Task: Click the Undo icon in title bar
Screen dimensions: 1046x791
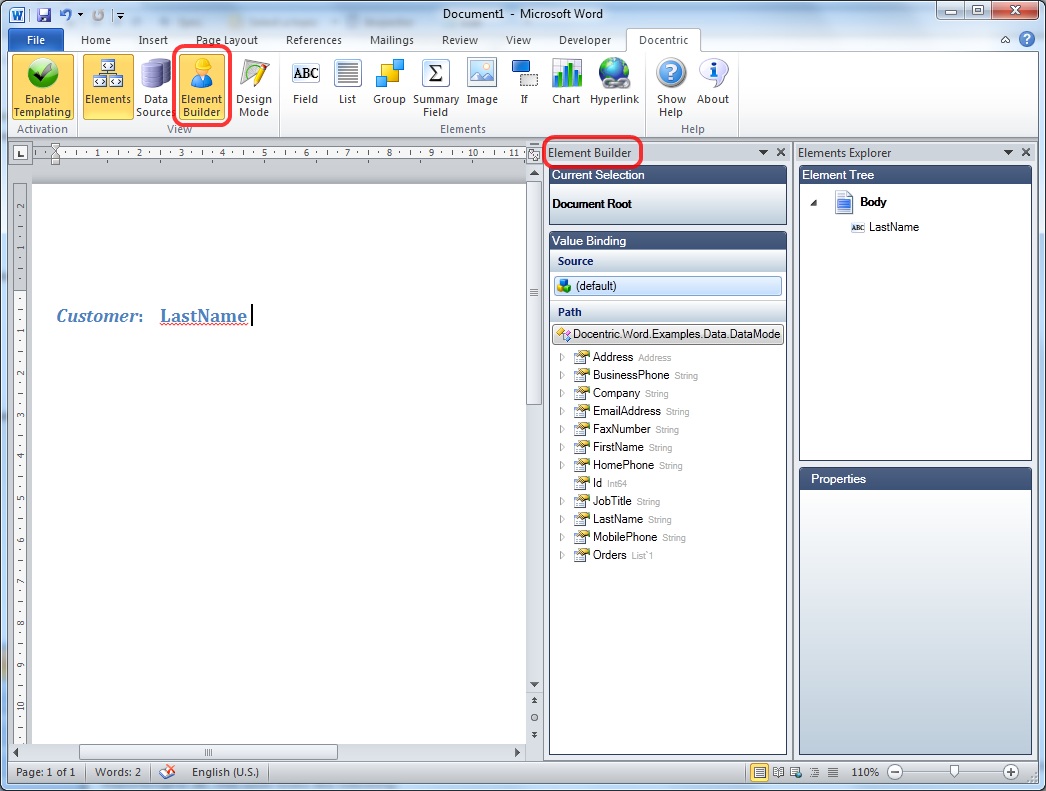Action: (x=65, y=14)
